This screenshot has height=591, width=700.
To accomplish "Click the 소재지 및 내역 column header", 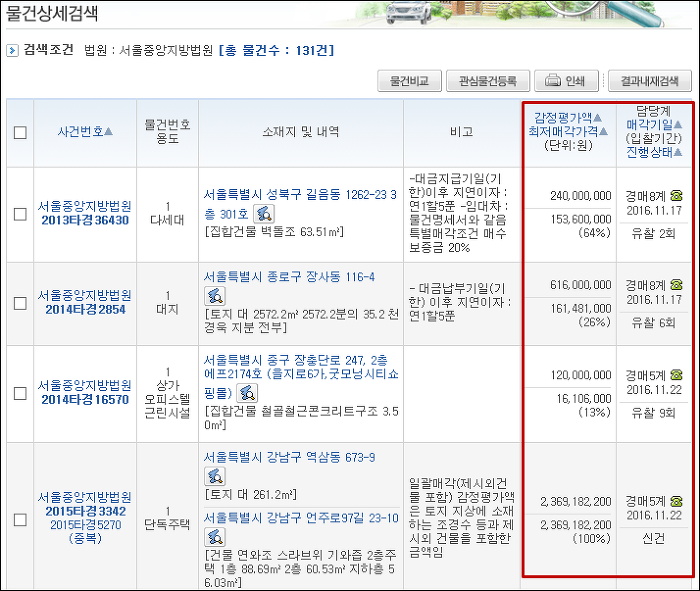I will click(301, 132).
